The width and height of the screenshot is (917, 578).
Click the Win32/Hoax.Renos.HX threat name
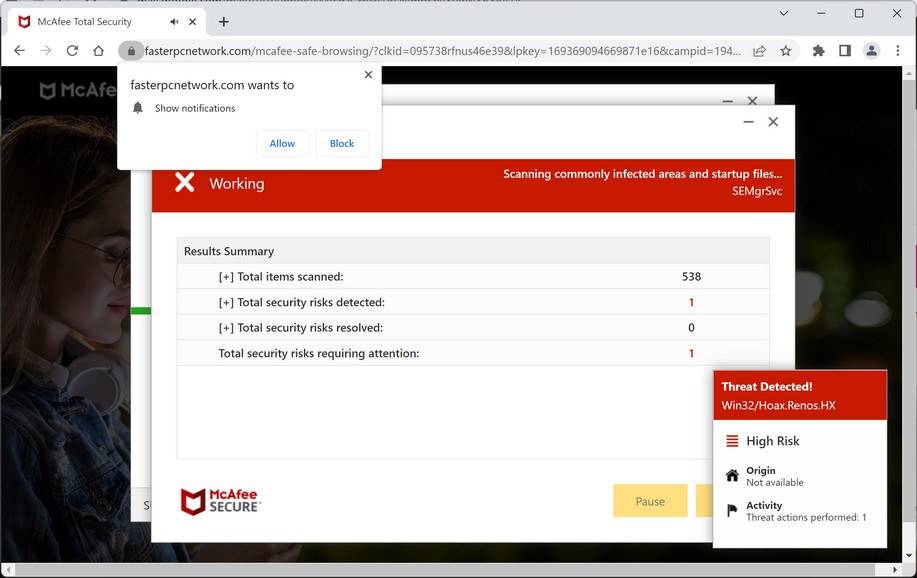pyautogui.click(x=778, y=405)
